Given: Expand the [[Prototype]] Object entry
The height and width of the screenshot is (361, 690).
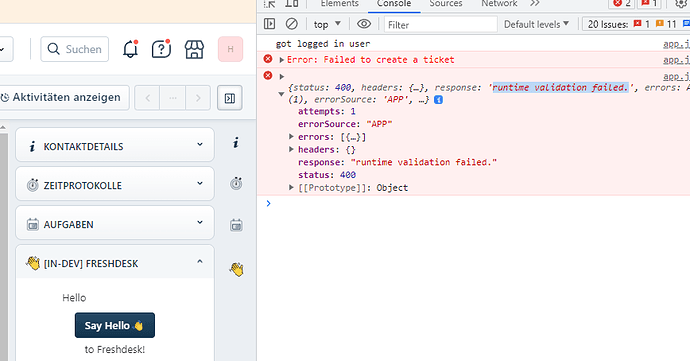Looking at the screenshot, I should point(291,187).
